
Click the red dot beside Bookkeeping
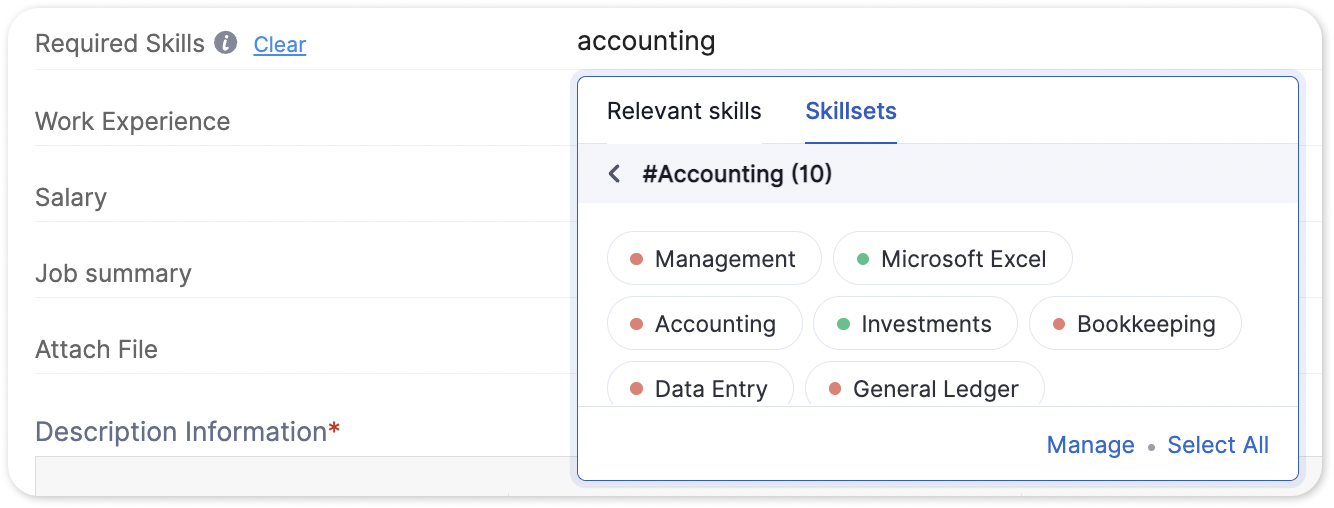pyautogui.click(x=1058, y=324)
